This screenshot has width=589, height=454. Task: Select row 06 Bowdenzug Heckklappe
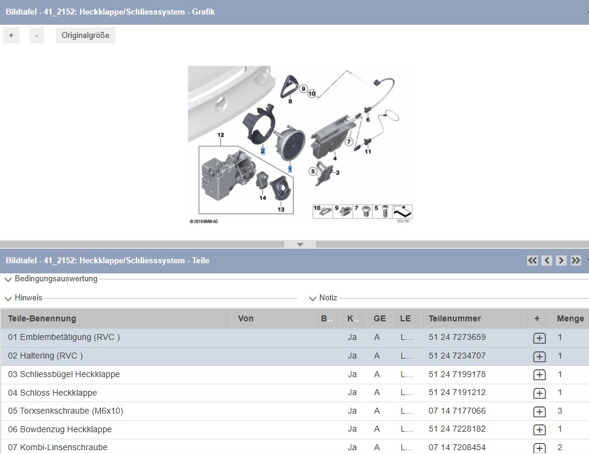click(295, 430)
